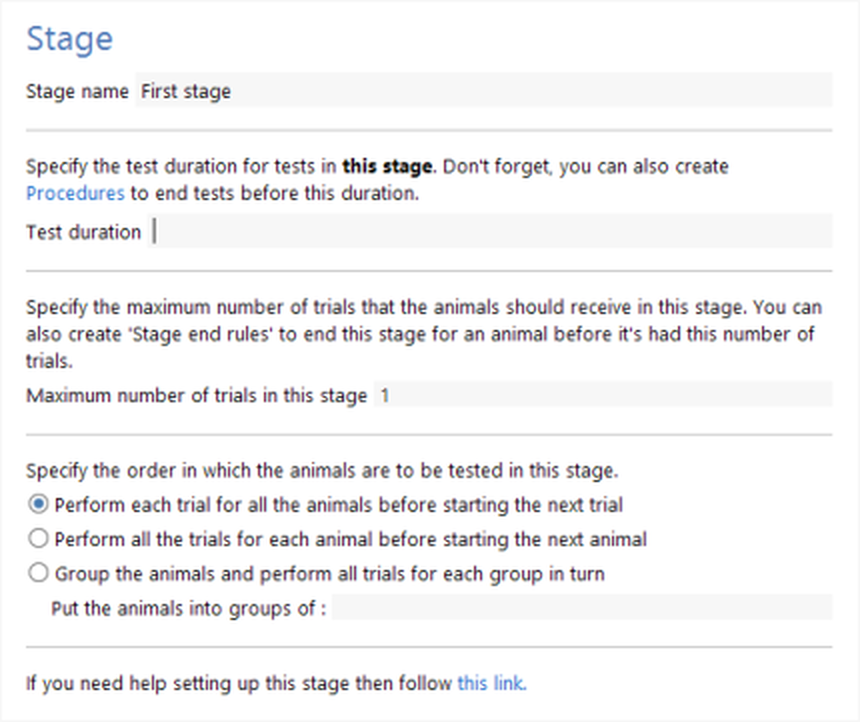Click the Maximum number of trials field

(600, 395)
